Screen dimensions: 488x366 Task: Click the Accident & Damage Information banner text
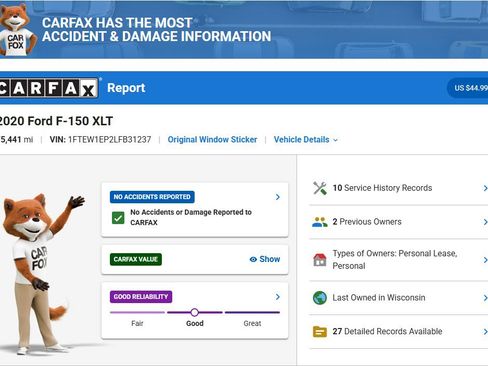click(x=156, y=36)
